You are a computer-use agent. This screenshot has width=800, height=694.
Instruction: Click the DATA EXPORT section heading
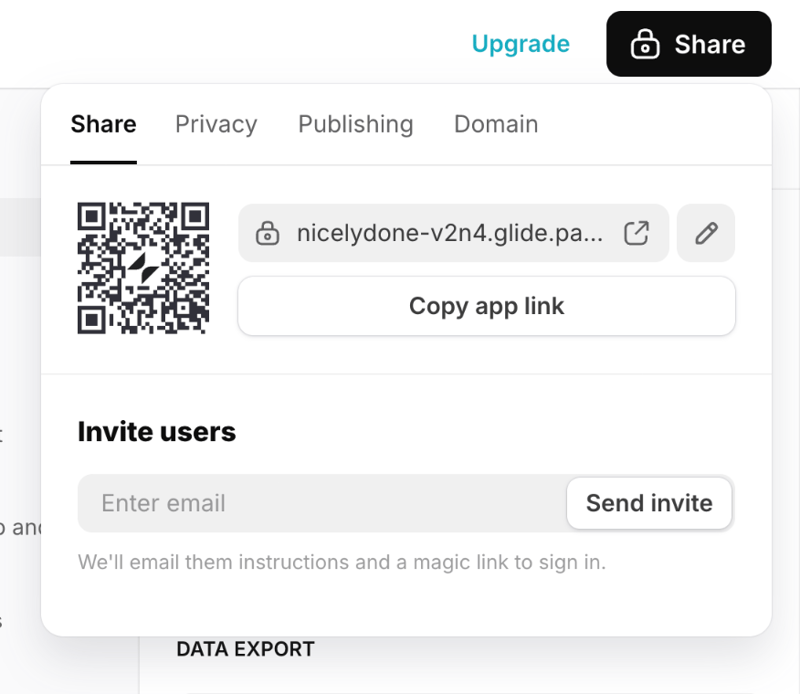point(245,649)
